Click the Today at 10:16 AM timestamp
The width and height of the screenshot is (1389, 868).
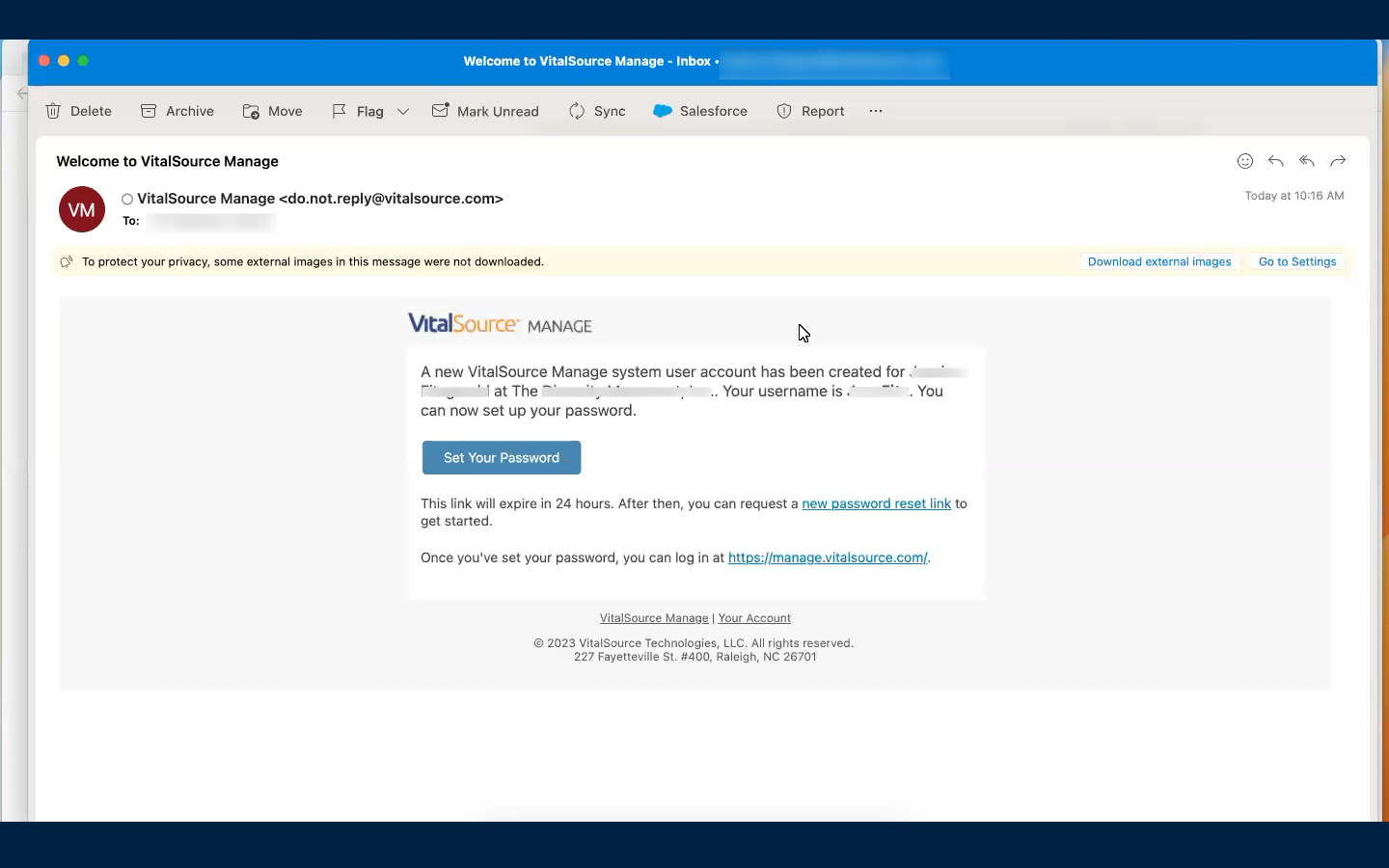click(1294, 196)
